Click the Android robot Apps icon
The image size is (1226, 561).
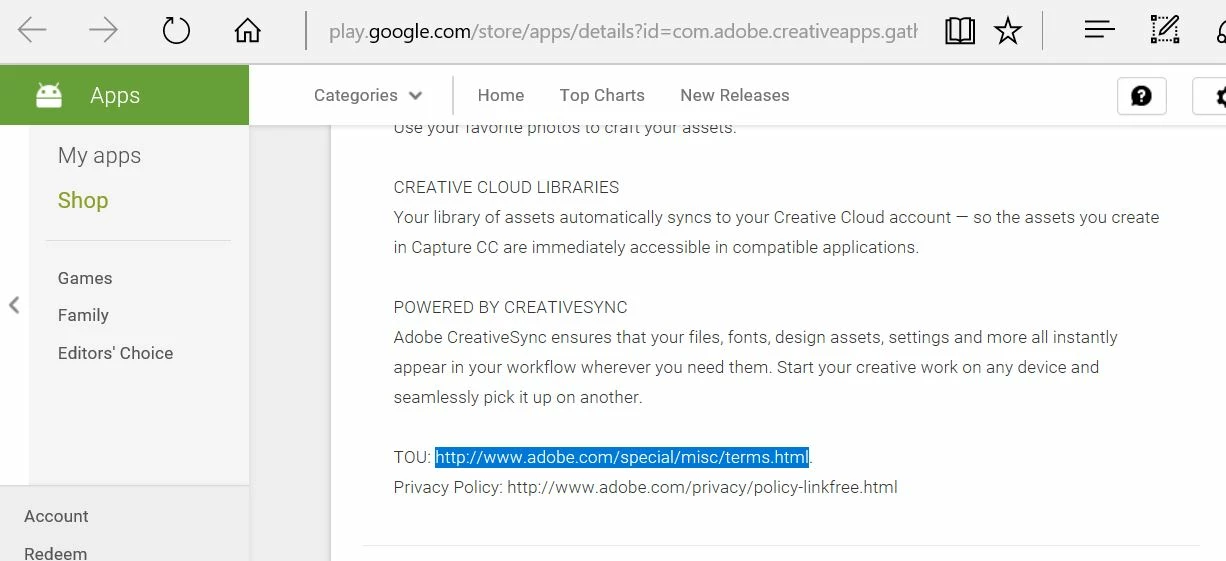click(x=49, y=95)
